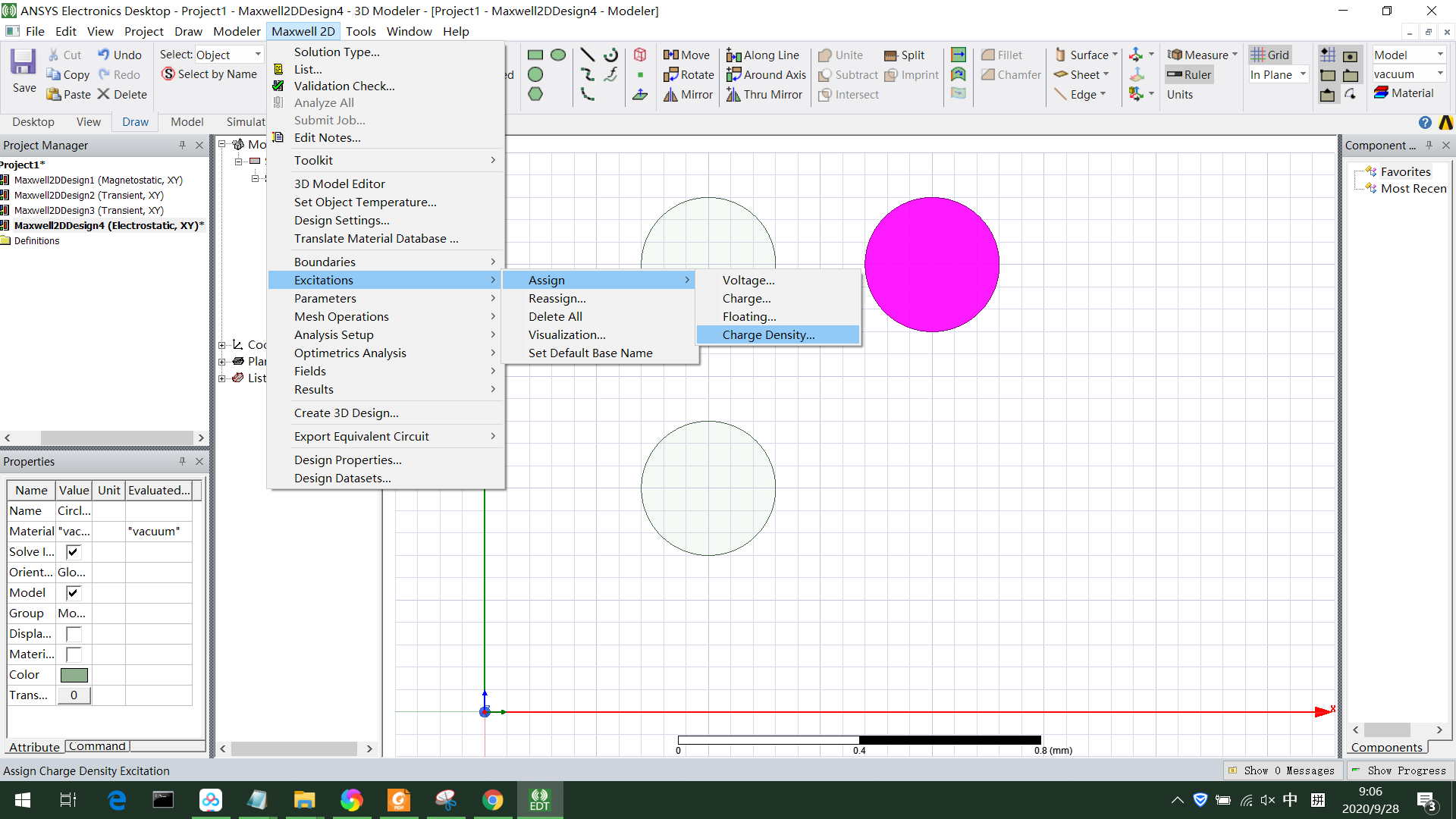
Task: Select the draw circle tool
Action: click(535, 74)
